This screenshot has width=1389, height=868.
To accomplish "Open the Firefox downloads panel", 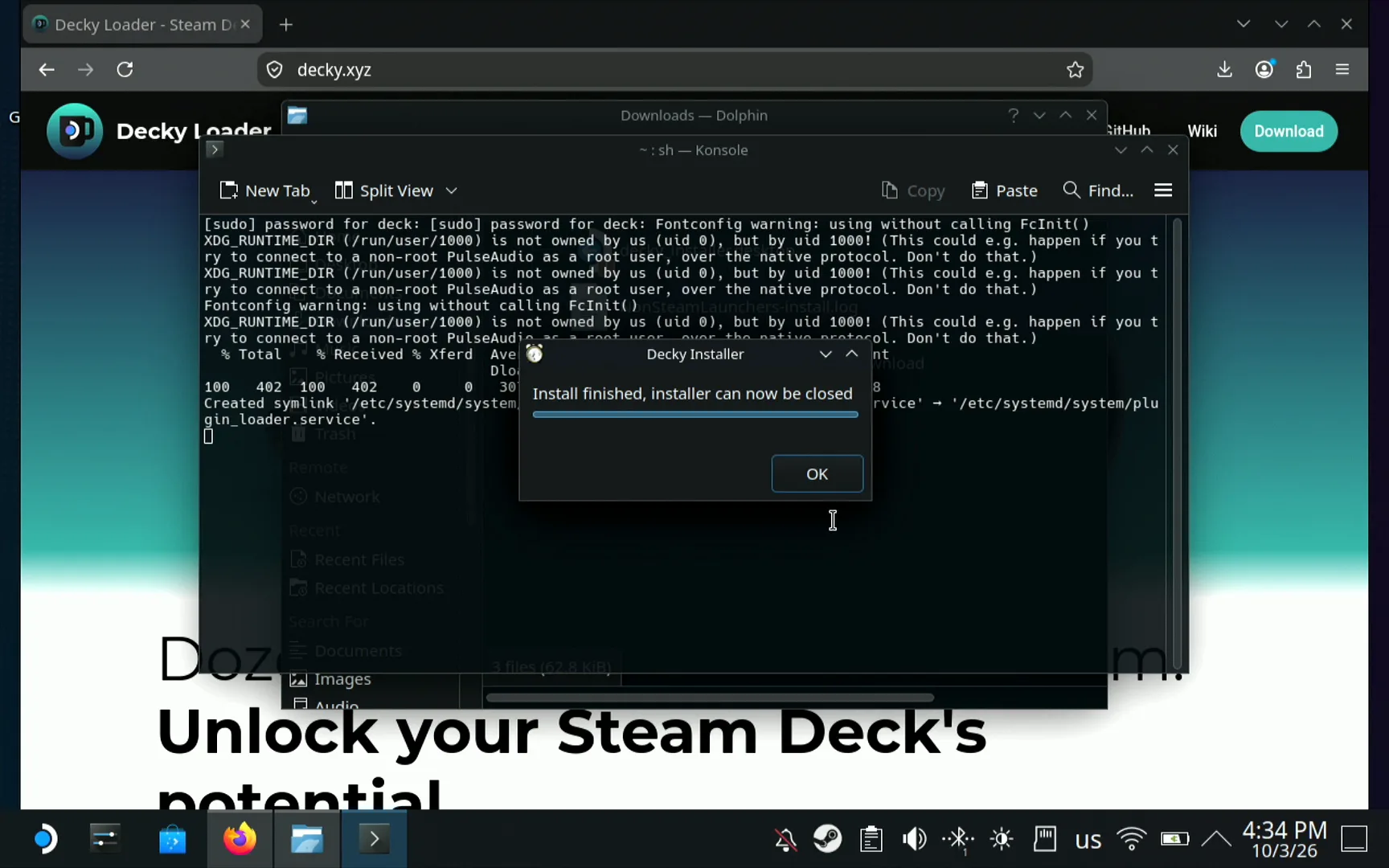I will point(1224,70).
